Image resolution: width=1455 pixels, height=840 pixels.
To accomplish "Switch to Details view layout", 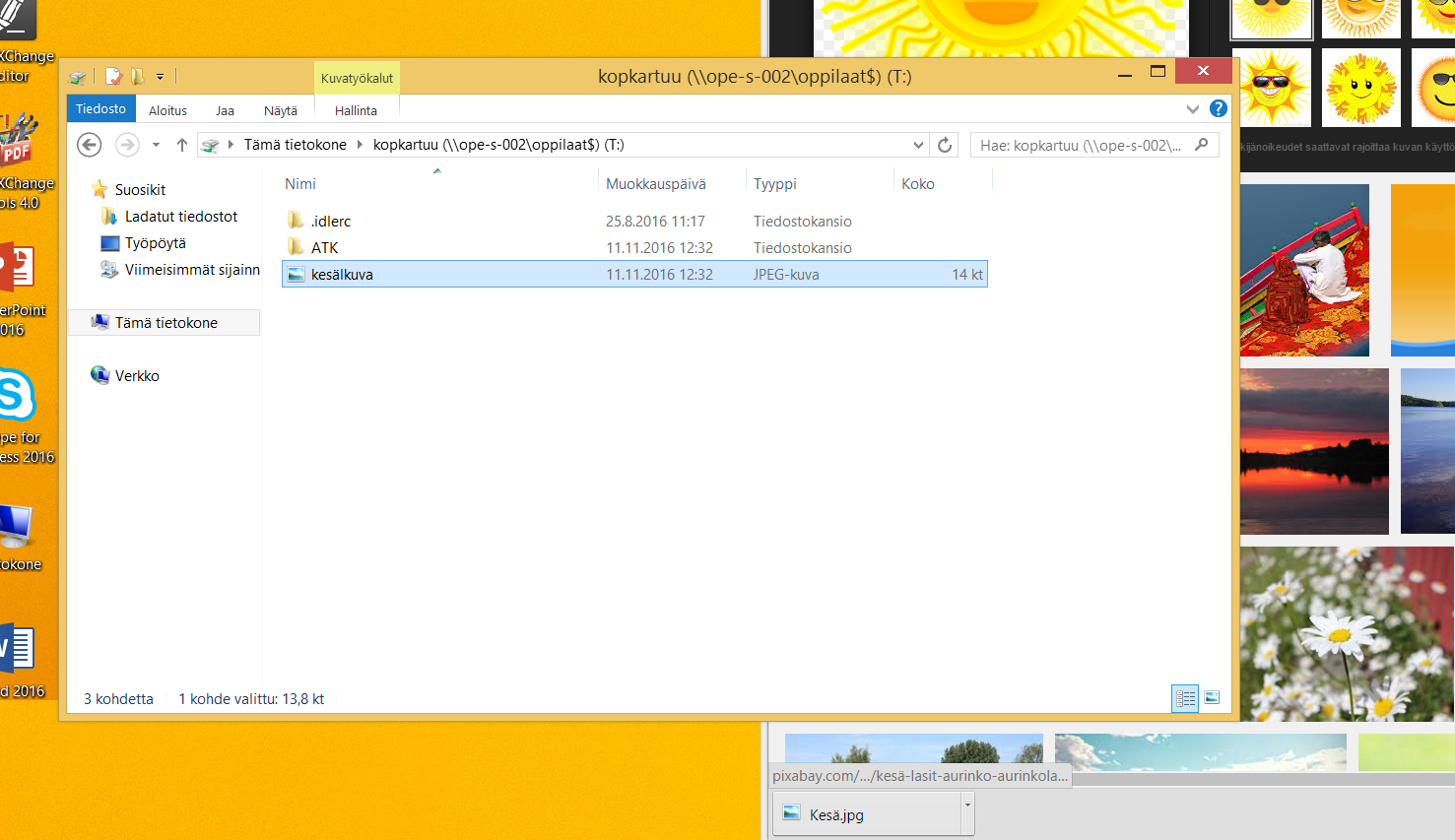I will 1185,698.
